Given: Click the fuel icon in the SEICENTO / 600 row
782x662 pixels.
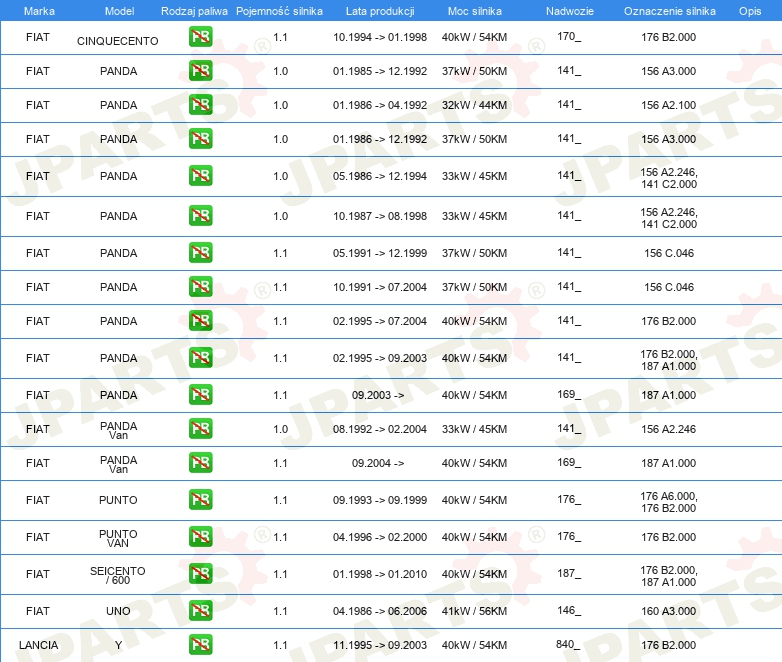Looking at the screenshot, I should pyautogui.click(x=200, y=574).
